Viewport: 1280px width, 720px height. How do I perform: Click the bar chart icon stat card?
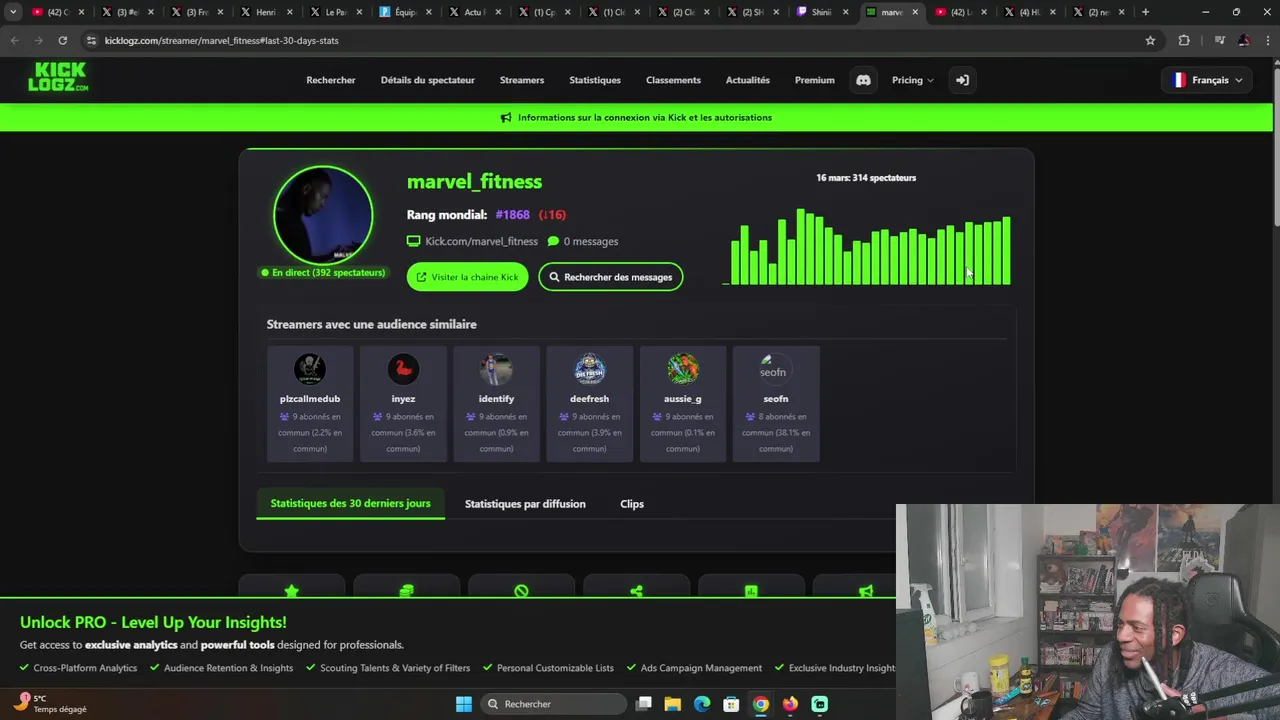tap(751, 591)
